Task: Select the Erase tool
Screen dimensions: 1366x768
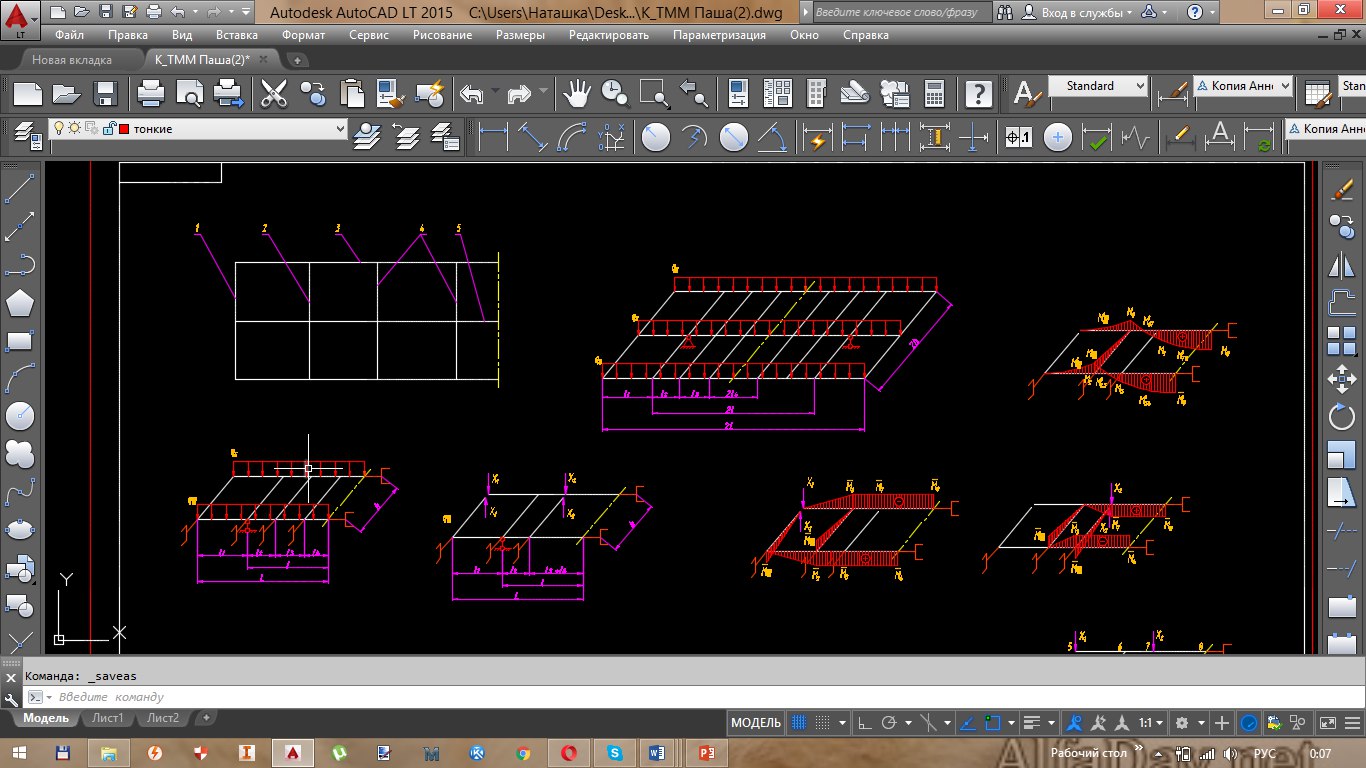Action: 1341,189
